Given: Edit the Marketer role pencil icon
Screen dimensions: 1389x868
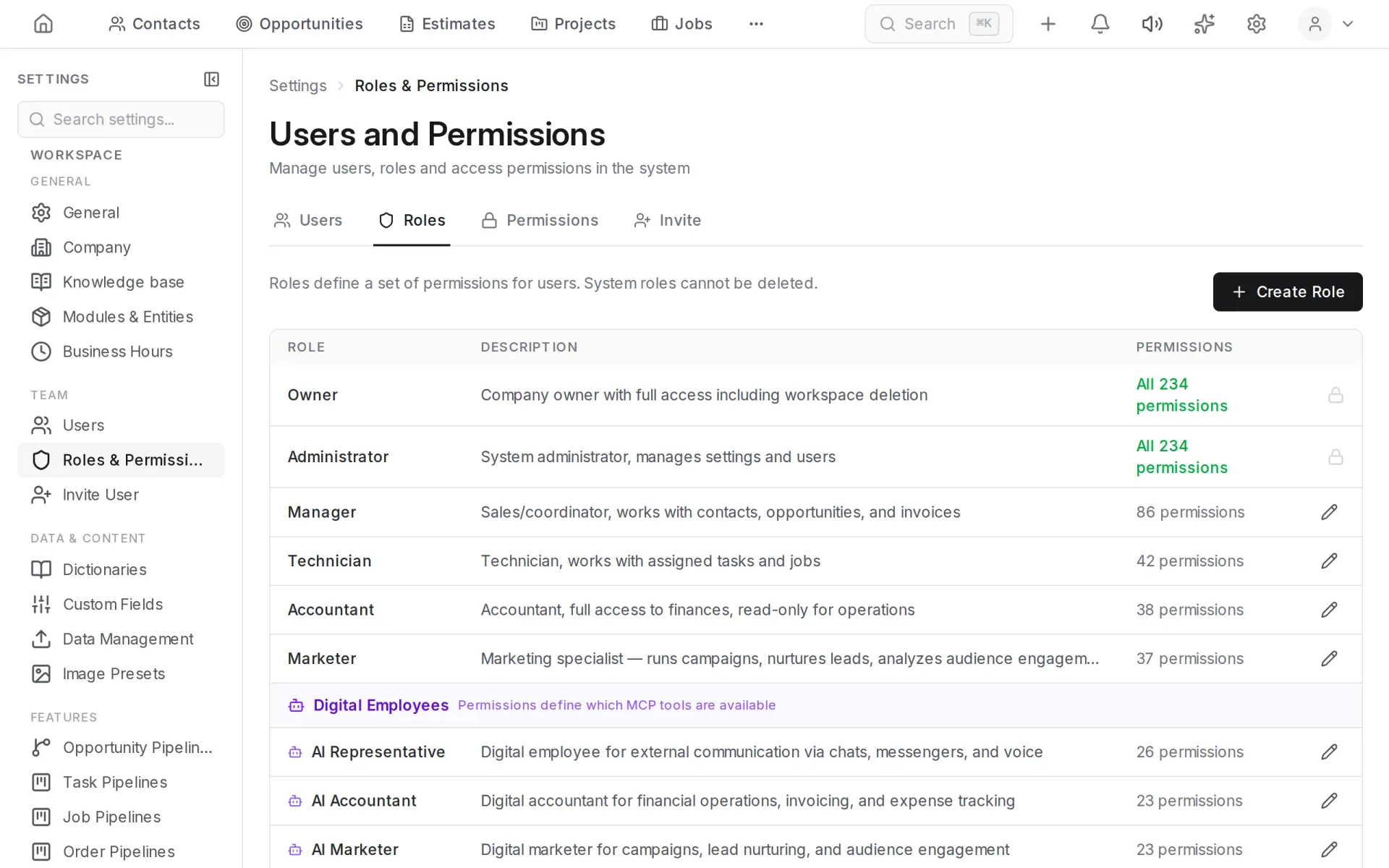Looking at the screenshot, I should click(x=1329, y=658).
